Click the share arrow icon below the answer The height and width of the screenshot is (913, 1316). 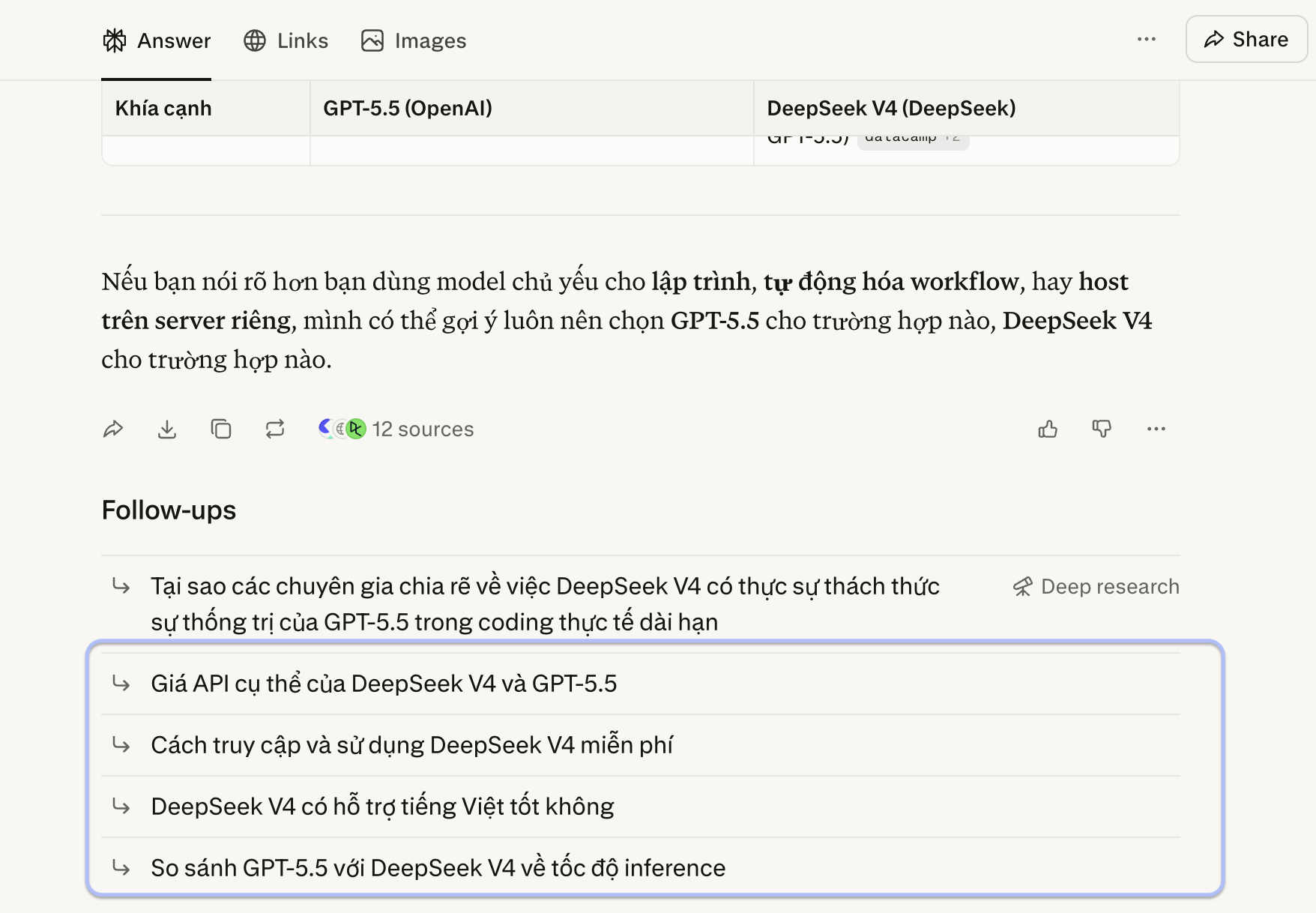click(x=113, y=429)
